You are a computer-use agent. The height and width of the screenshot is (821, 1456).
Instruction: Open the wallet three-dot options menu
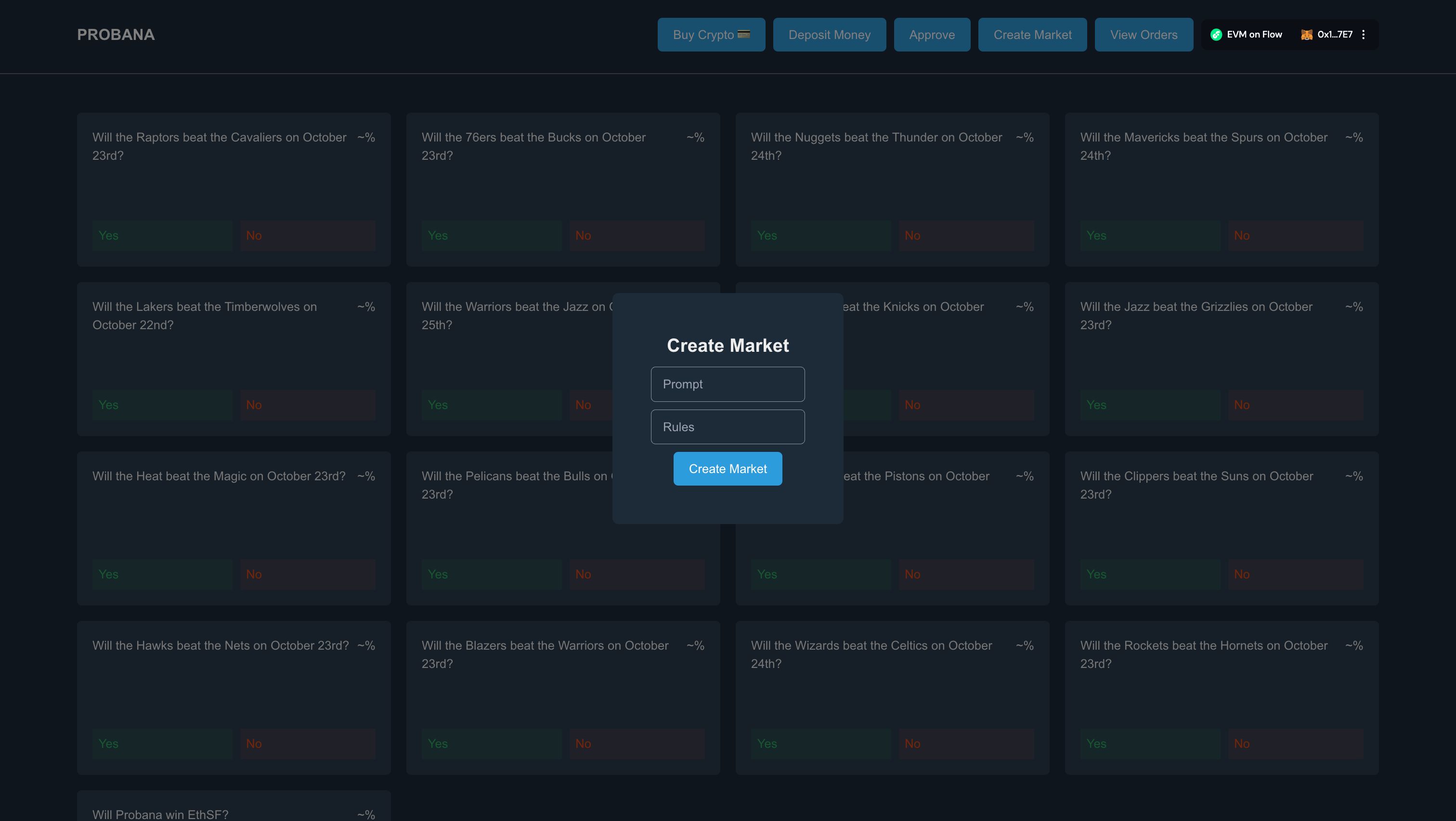tap(1363, 35)
